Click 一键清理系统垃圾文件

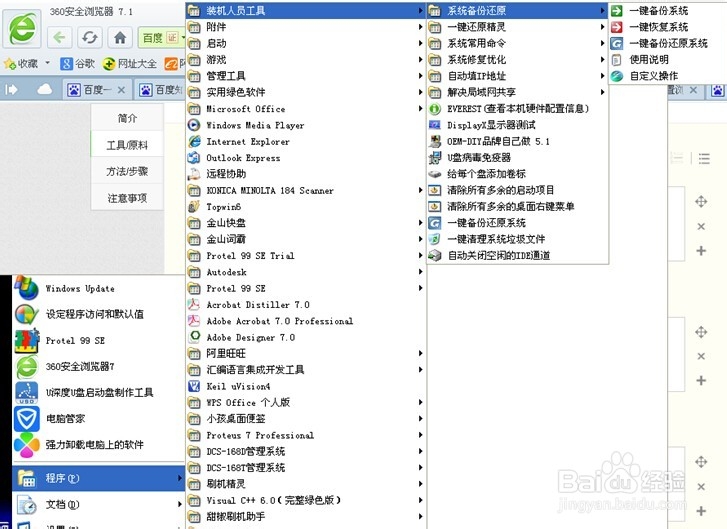coord(517,239)
